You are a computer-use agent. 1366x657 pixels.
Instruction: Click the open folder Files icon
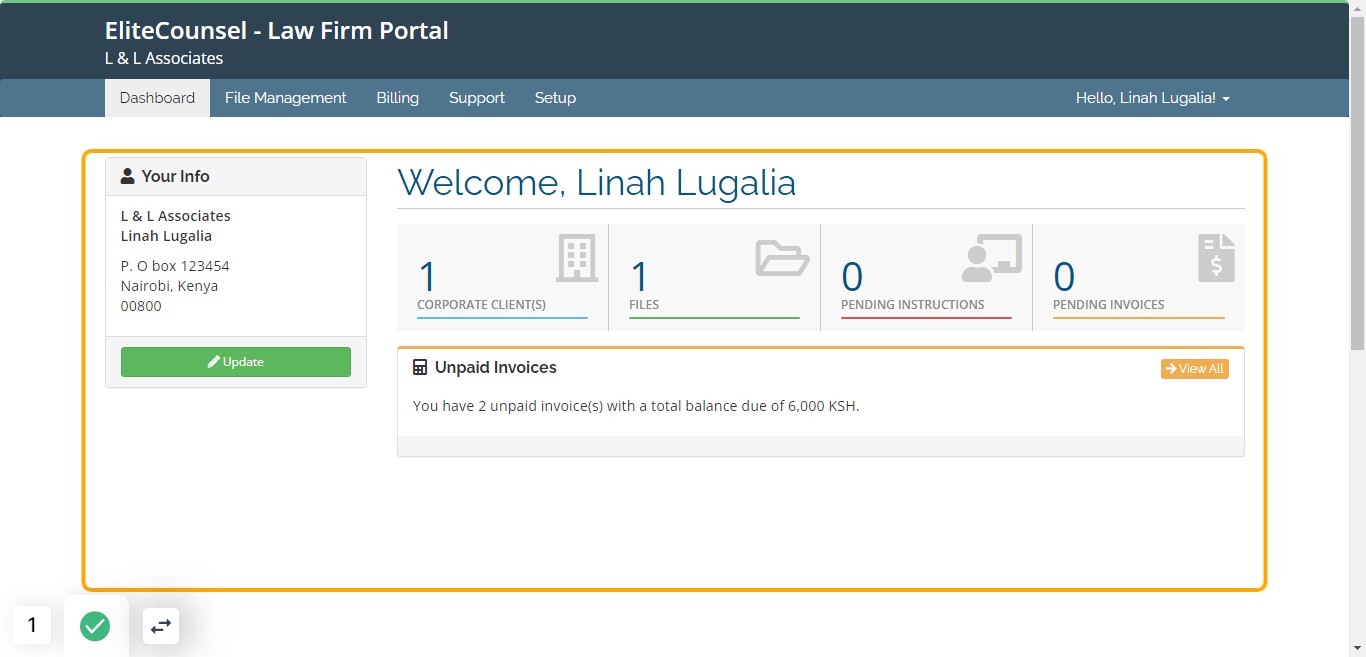click(782, 258)
